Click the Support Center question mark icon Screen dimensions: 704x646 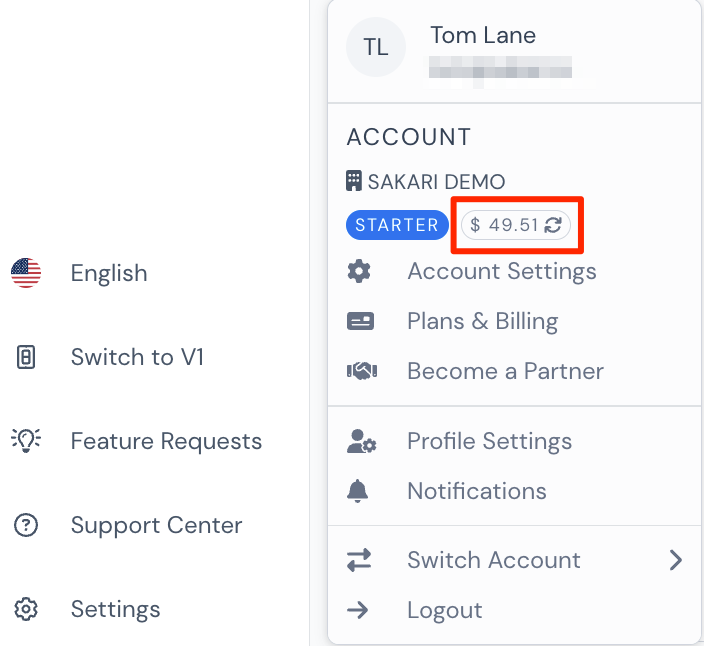pyautogui.click(x=26, y=525)
